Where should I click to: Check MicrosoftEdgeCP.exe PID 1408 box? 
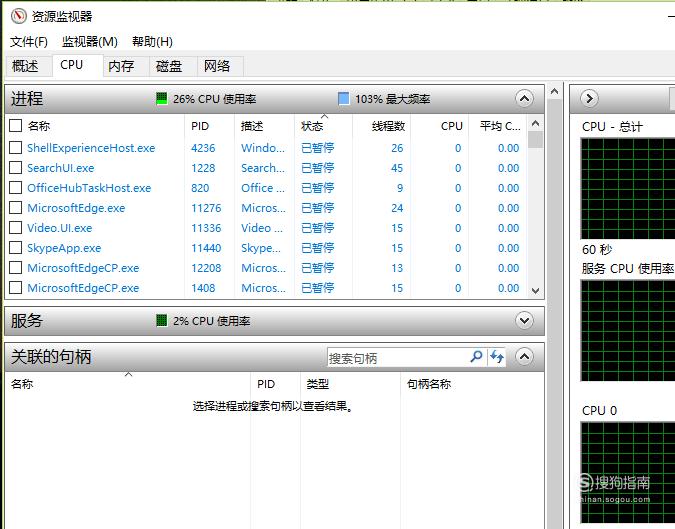[x=15, y=288]
